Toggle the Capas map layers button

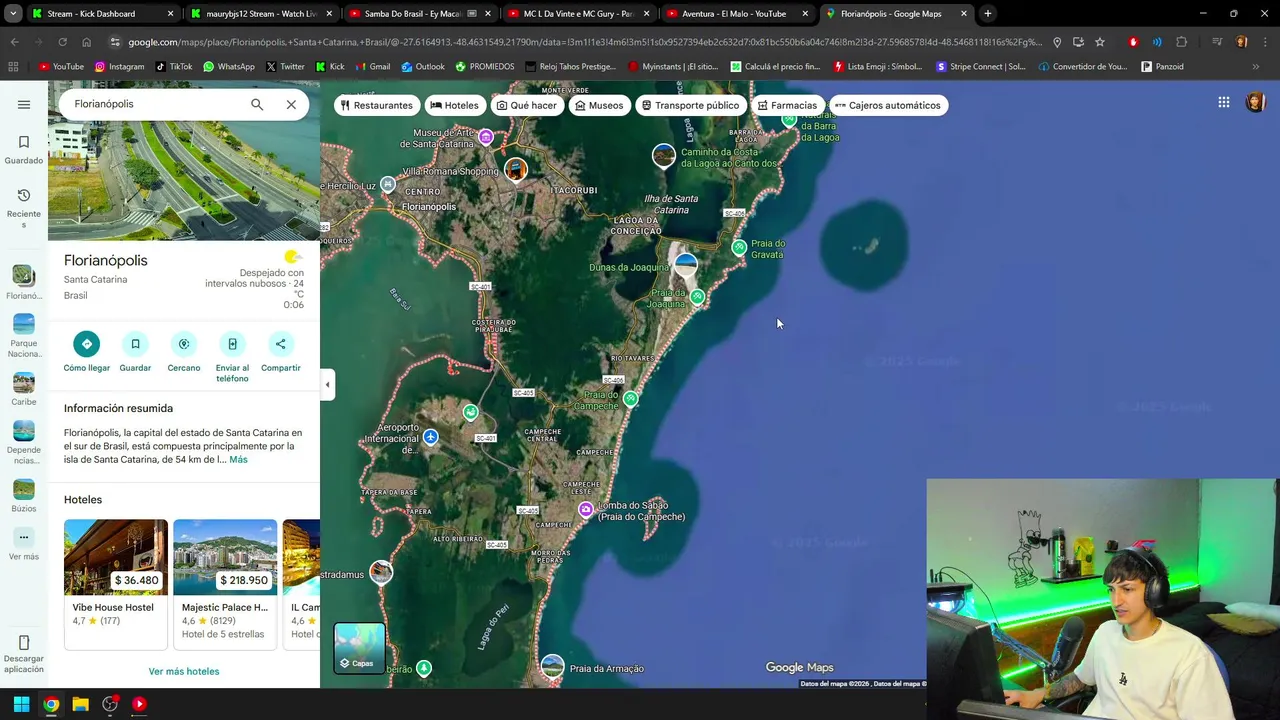[x=359, y=648]
